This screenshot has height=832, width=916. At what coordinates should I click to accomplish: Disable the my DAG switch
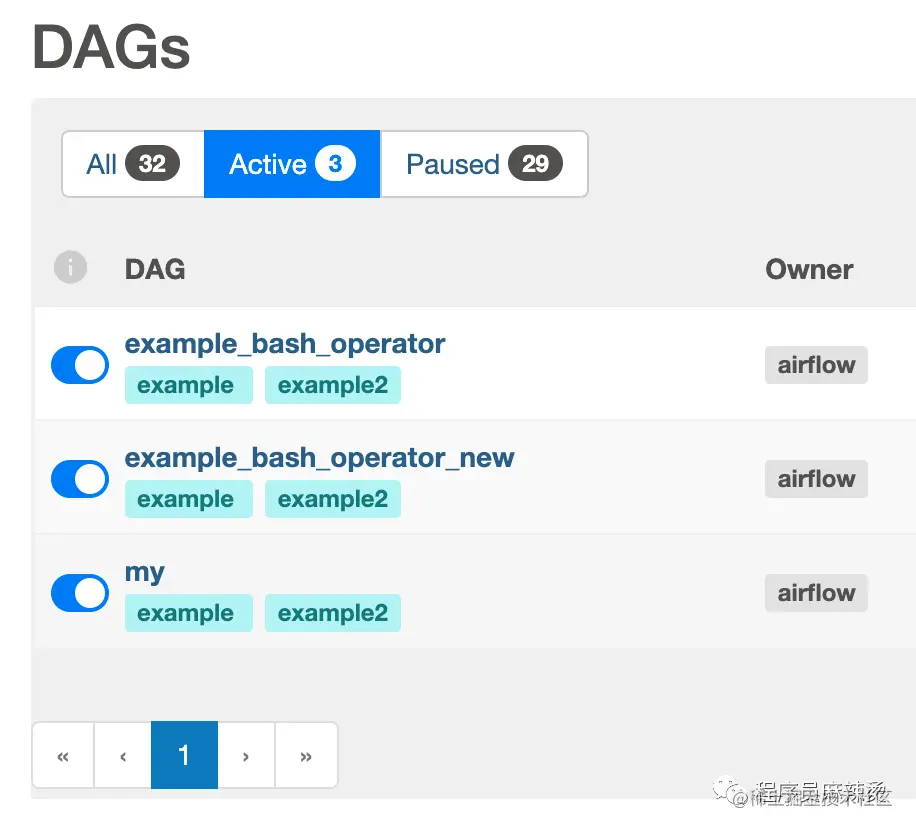pyautogui.click(x=80, y=593)
